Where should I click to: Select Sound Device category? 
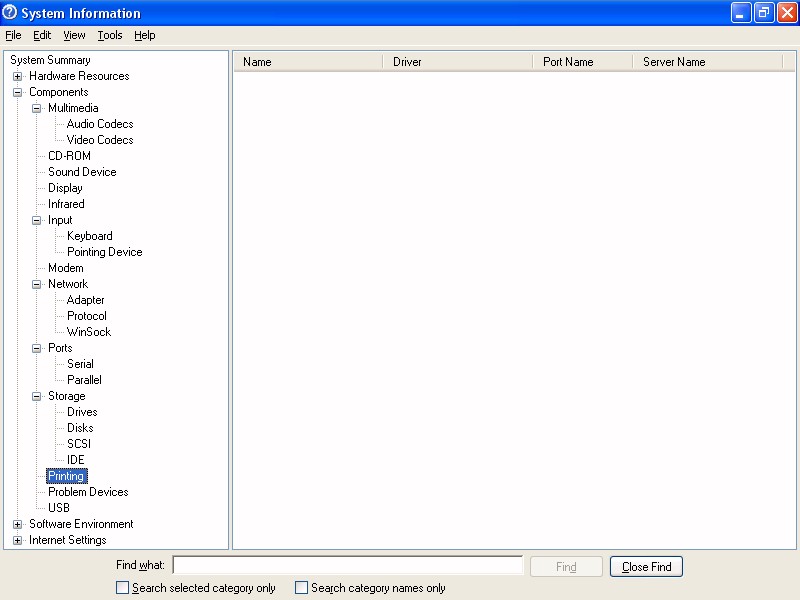82,172
